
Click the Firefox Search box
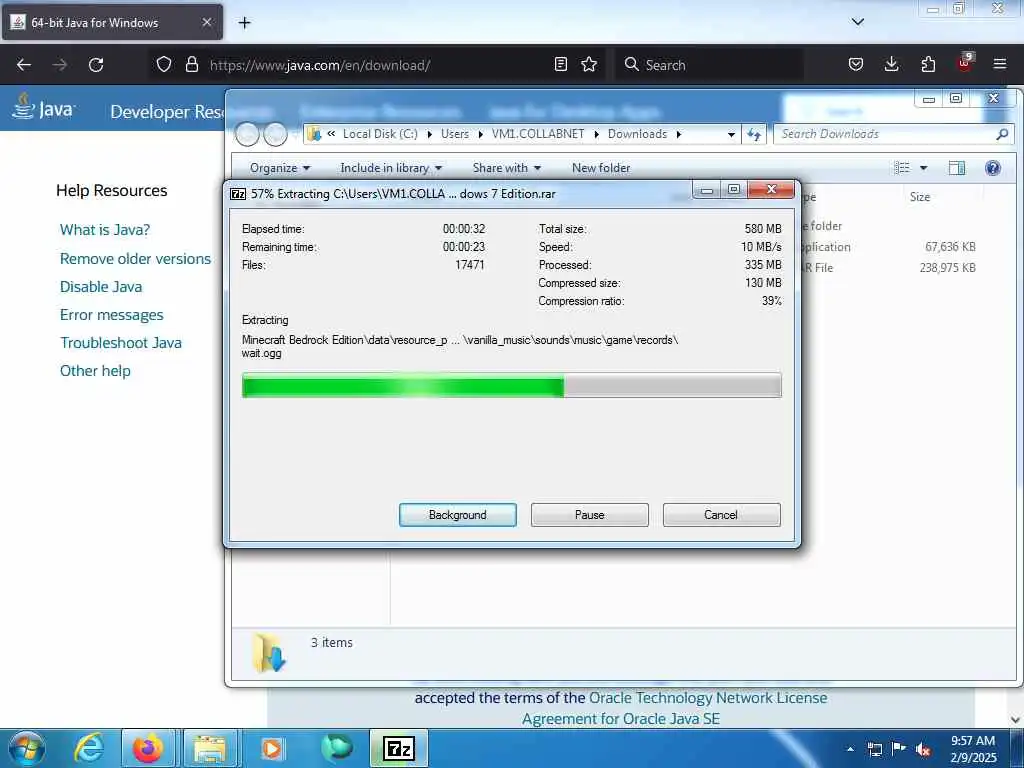[709, 65]
